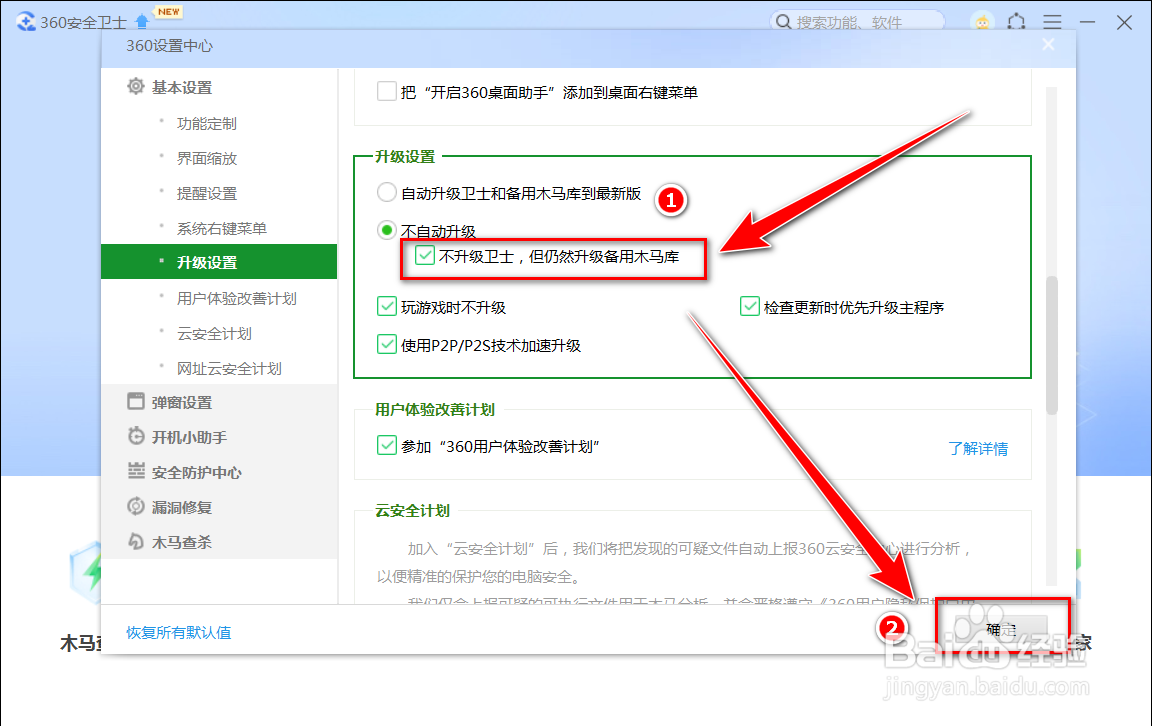This screenshot has height=726, width=1152.
Task: Toggle 不升级卫士，但仍然升级备用木马库 checkbox
Action: 425,256
